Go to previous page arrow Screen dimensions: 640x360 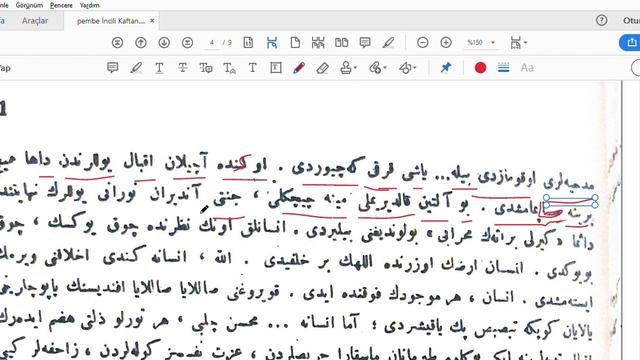click(x=141, y=42)
